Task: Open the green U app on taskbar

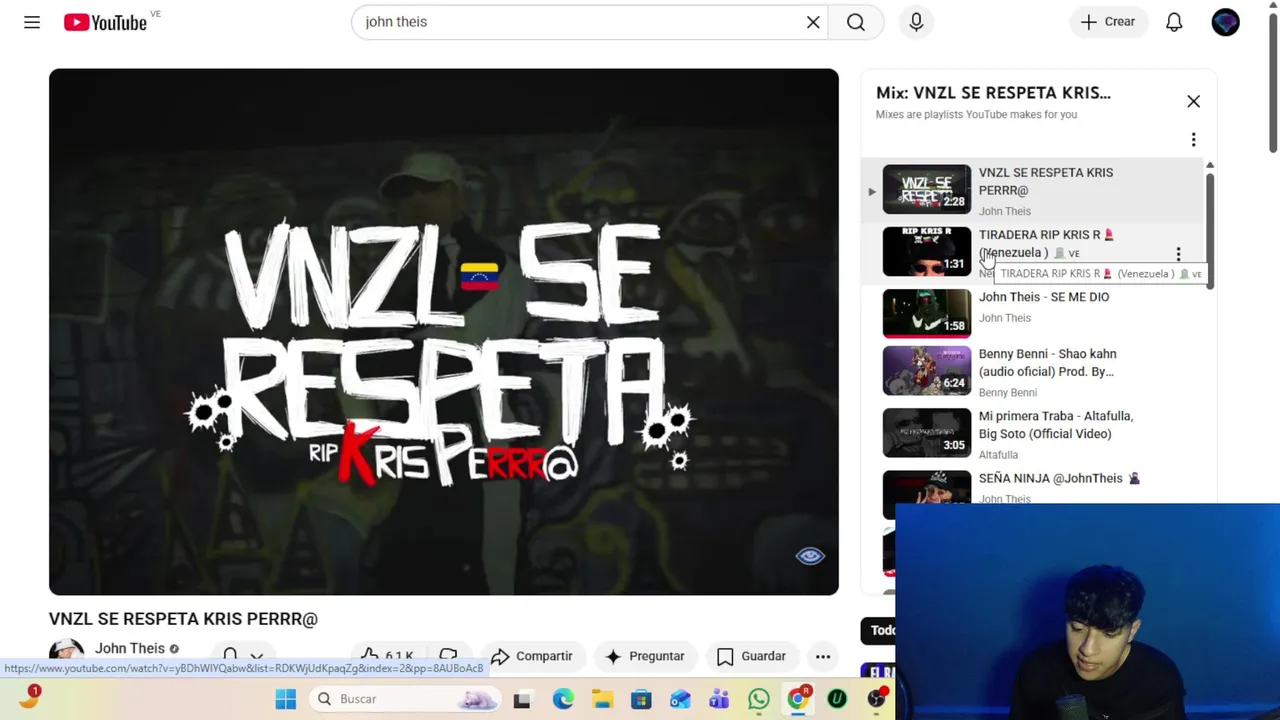Action: click(837, 699)
